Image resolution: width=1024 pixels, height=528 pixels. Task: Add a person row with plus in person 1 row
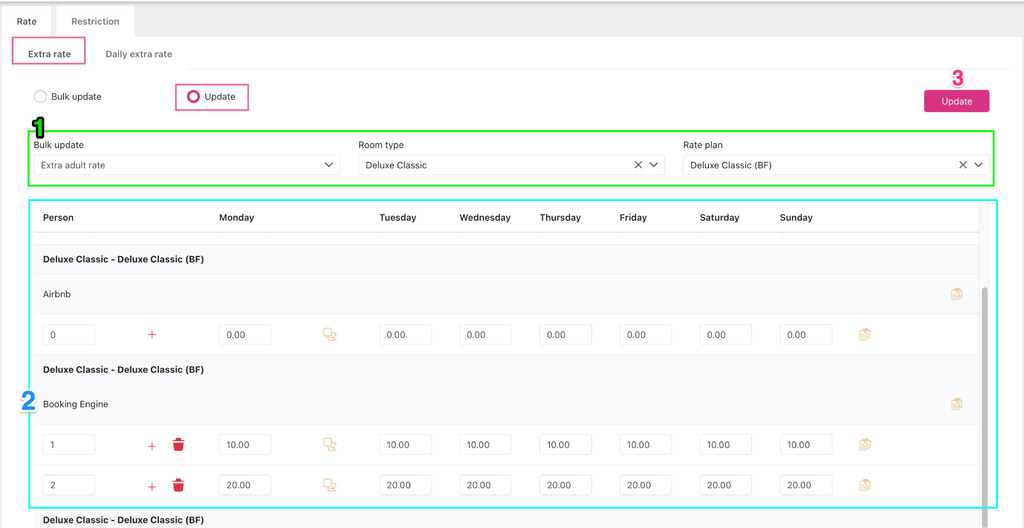click(152, 446)
